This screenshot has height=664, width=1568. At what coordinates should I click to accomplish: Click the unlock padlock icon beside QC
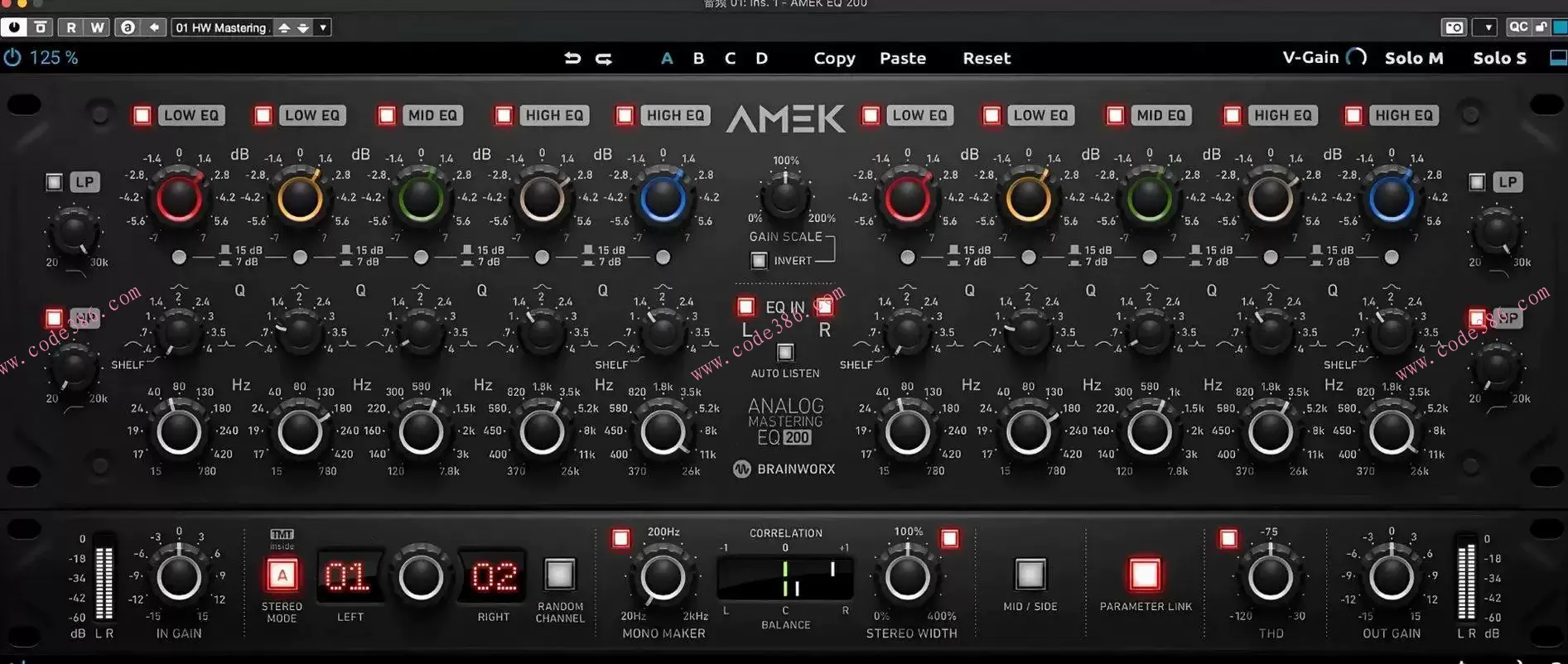click(x=1540, y=26)
